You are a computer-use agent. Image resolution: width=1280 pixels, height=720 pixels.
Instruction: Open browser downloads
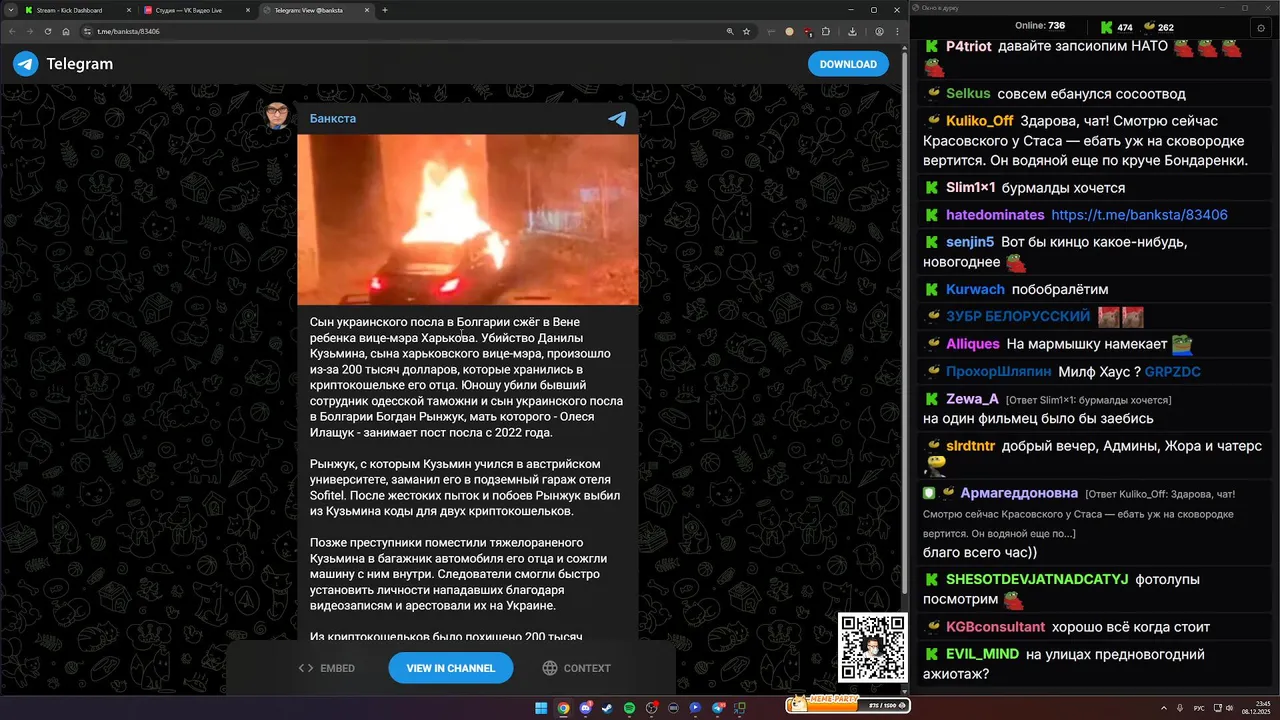[x=852, y=31]
